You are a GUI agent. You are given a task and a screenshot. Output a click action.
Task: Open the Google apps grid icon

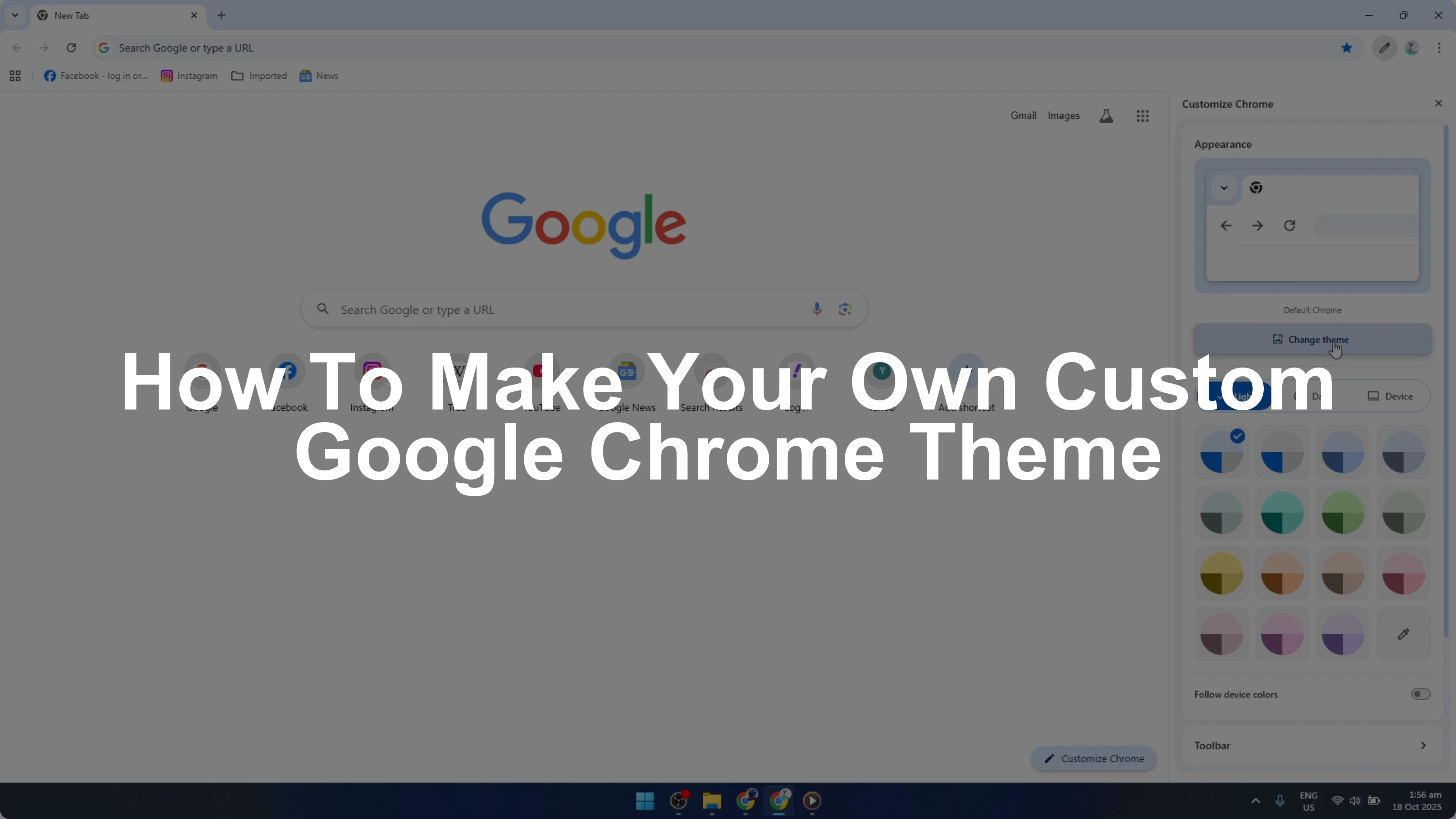1142,116
